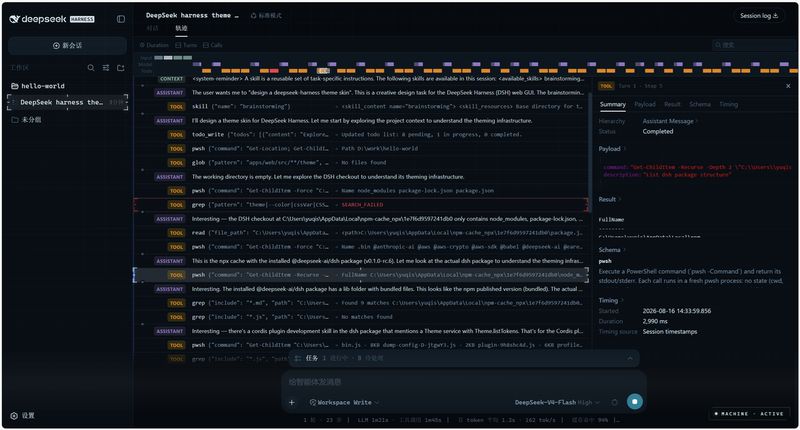Click the highlighted selected segment in timeline
The image size is (800, 430).
point(323,71)
